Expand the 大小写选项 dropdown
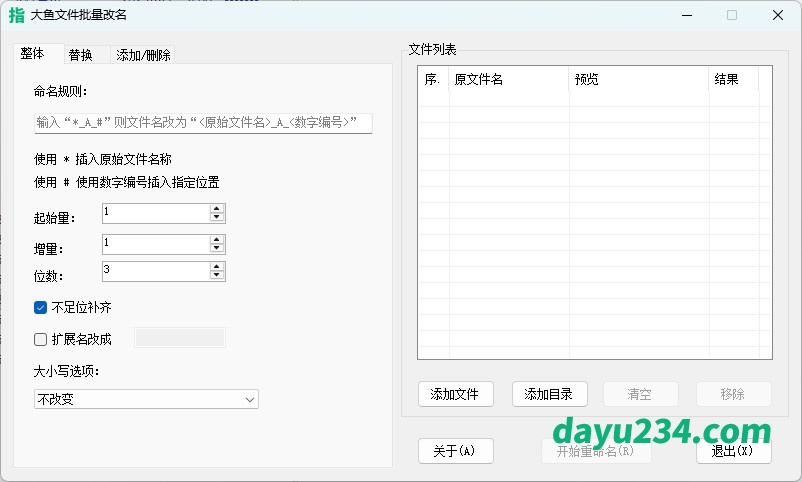Image resolution: width=802 pixels, height=482 pixels. (x=146, y=399)
